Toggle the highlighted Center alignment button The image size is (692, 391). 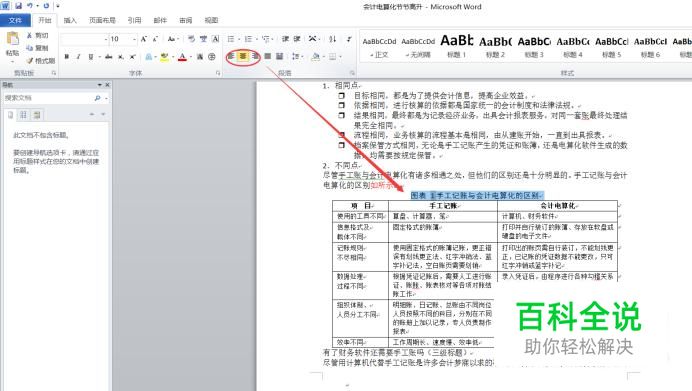pos(243,56)
